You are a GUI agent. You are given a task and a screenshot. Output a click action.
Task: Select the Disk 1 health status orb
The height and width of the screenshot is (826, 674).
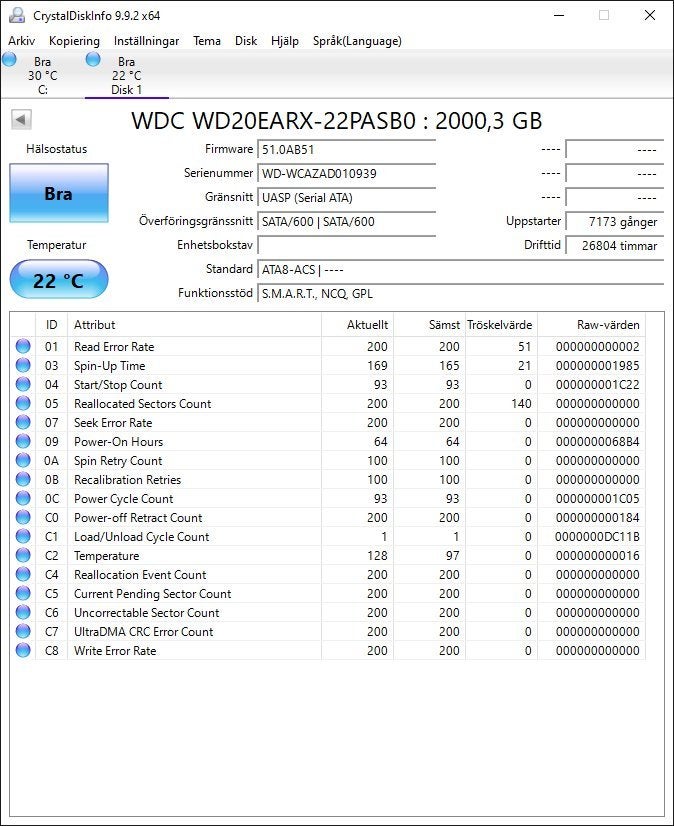[x=93, y=60]
